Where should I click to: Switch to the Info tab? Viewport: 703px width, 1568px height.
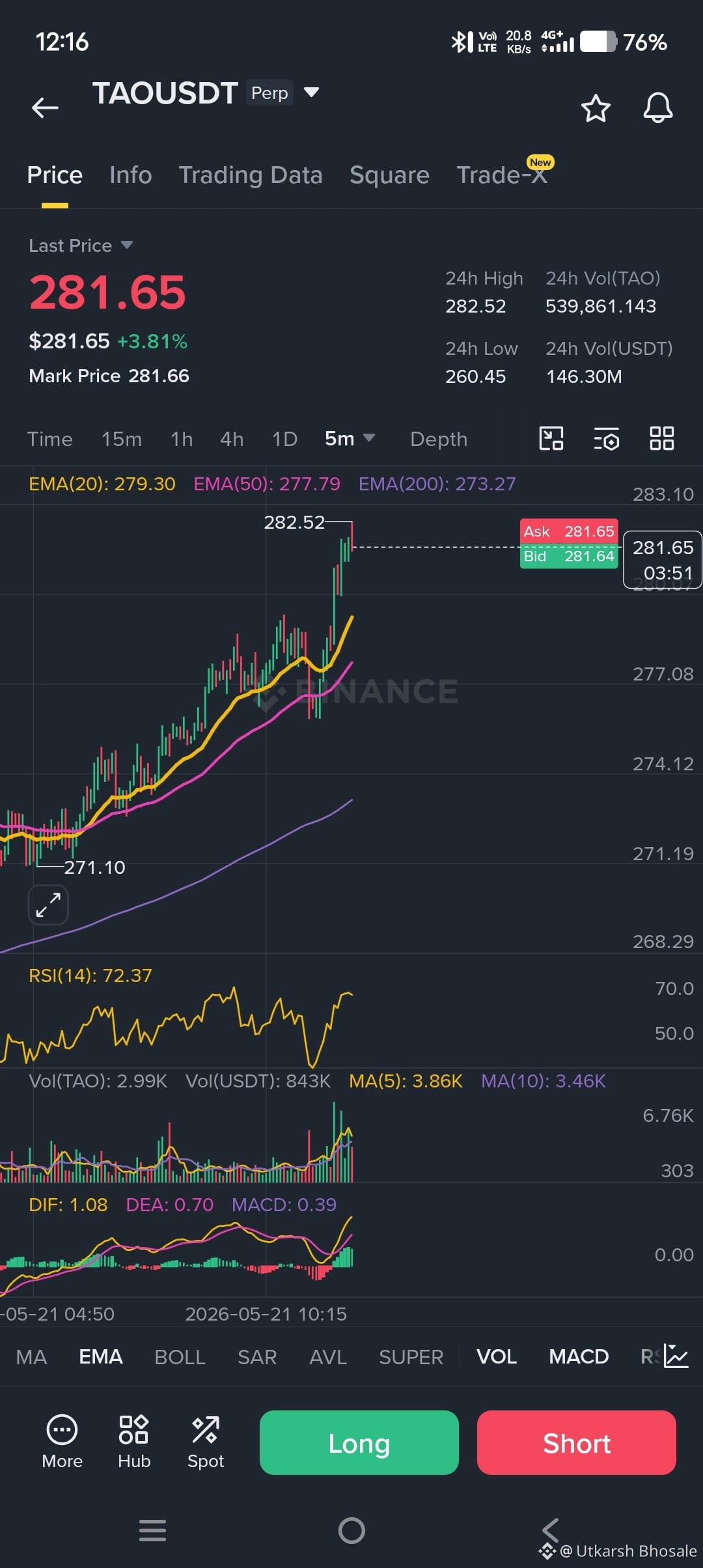(x=130, y=175)
